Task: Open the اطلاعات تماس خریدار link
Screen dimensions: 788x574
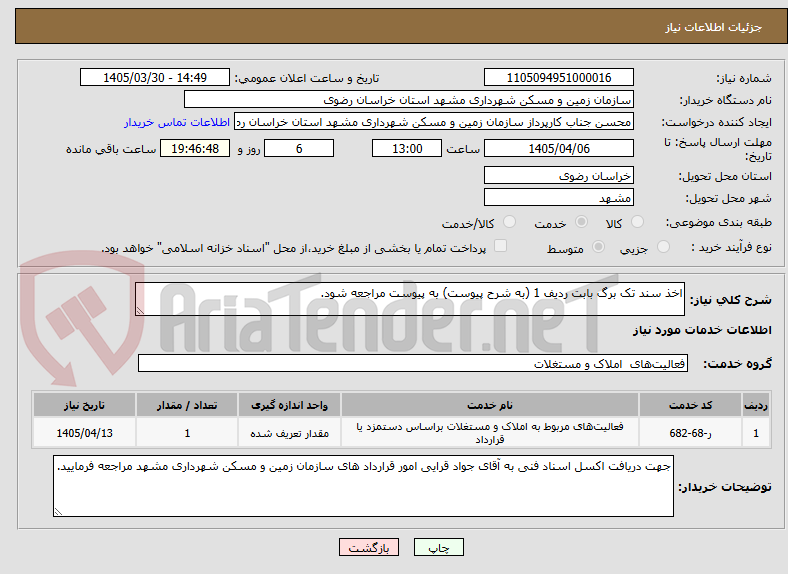Action: (177, 122)
